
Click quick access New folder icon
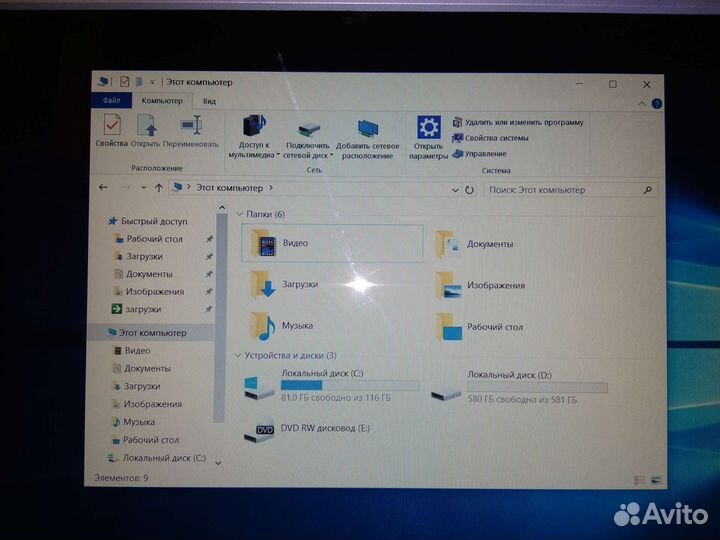(139, 82)
